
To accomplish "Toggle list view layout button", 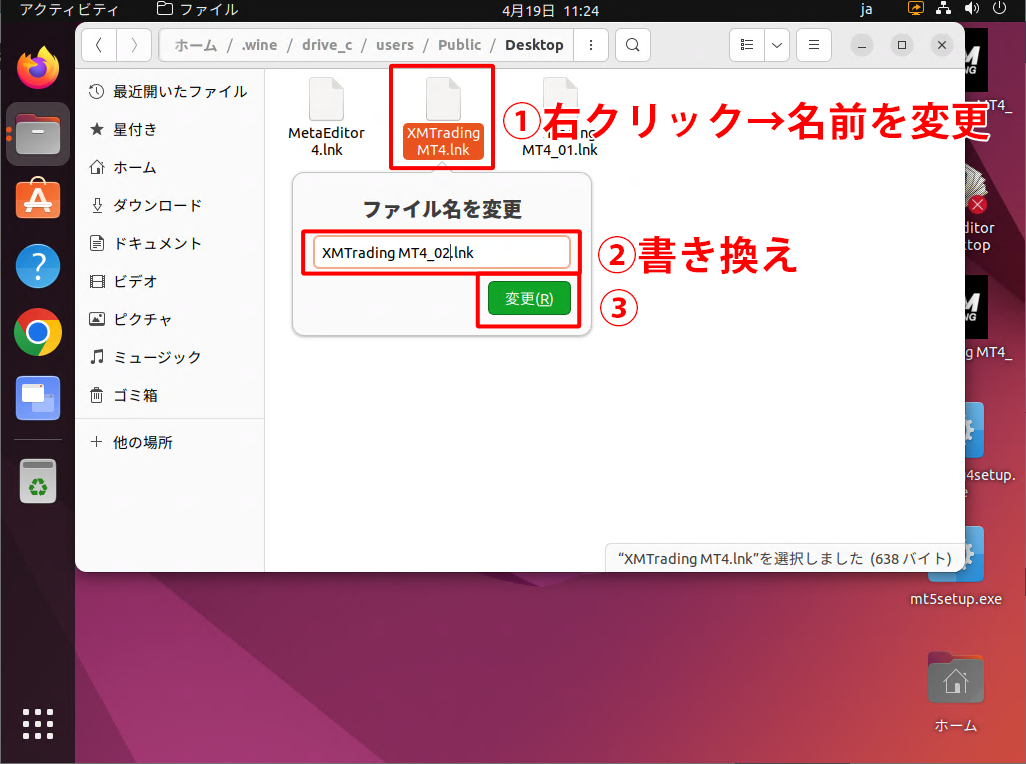I will (x=746, y=45).
